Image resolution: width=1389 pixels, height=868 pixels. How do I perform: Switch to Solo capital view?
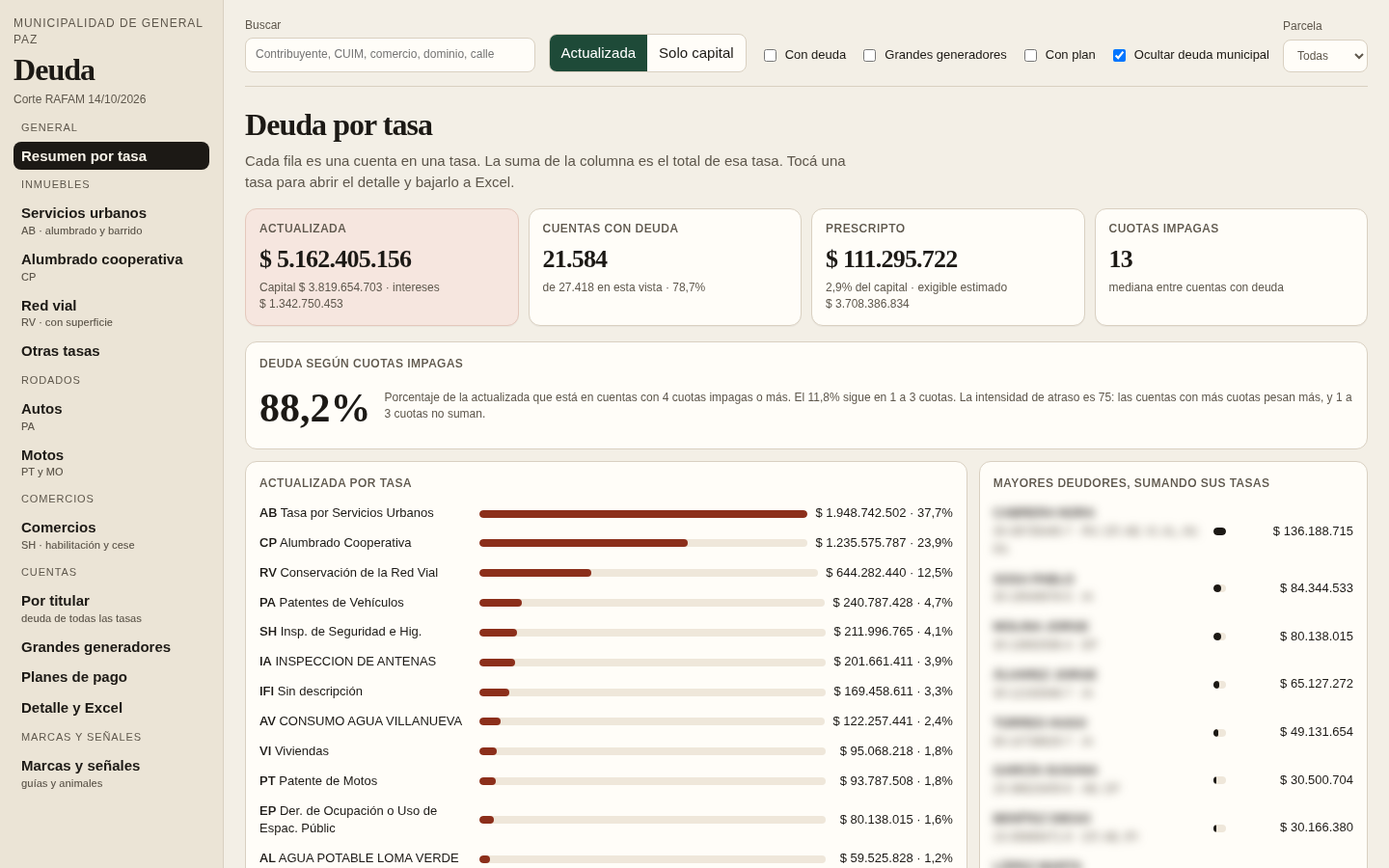coord(695,53)
